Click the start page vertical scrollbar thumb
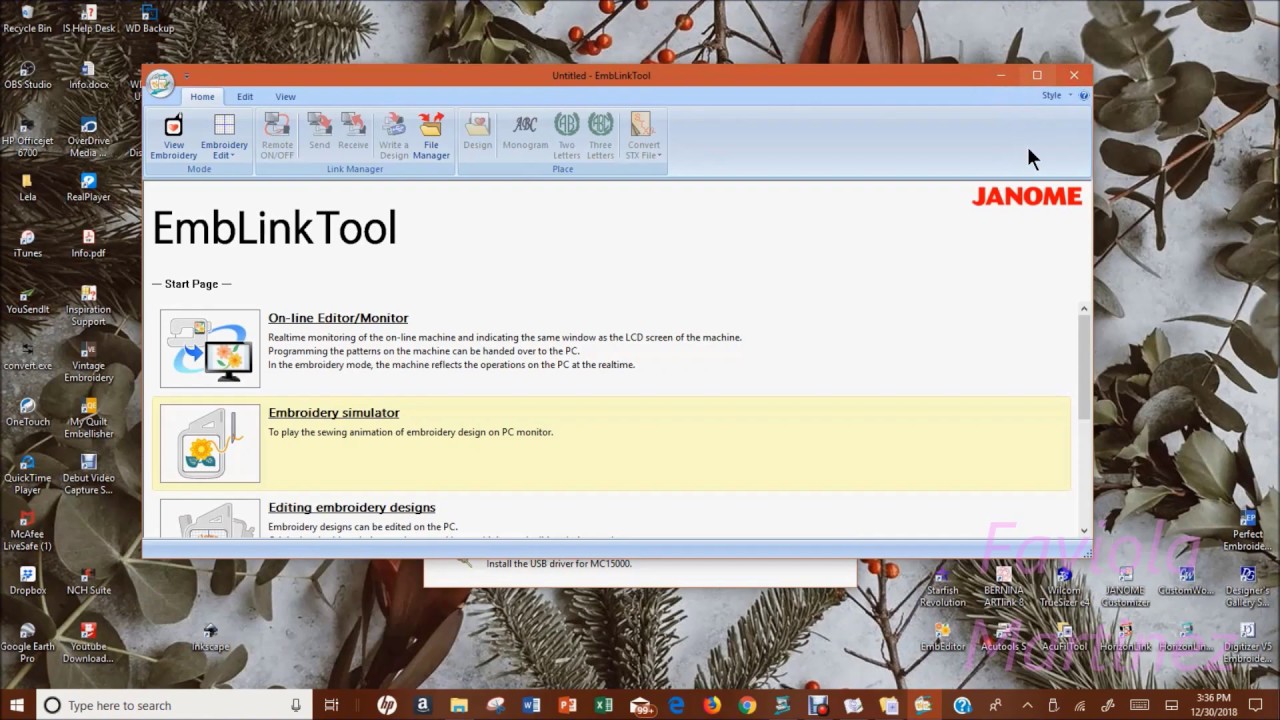The image size is (1280, 720). pos(1084,366)
